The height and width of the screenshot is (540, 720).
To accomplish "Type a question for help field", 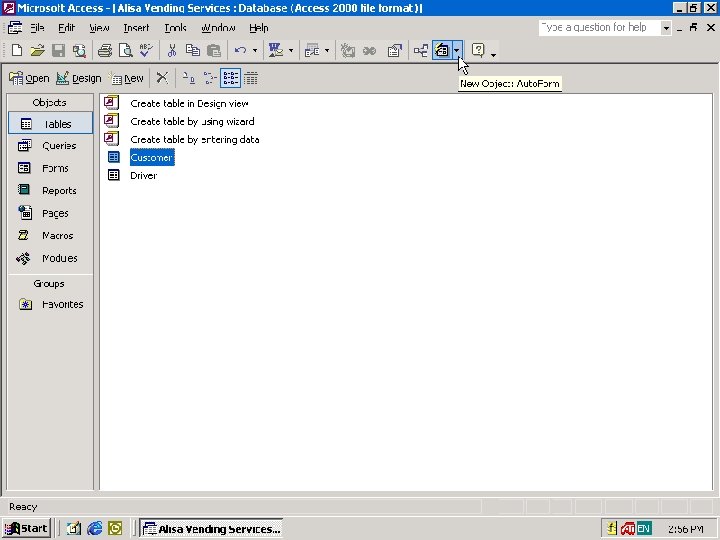I will coord(600,28).
